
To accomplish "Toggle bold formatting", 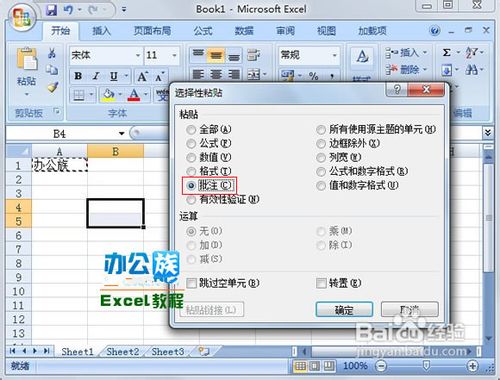I will pos(78,76).
